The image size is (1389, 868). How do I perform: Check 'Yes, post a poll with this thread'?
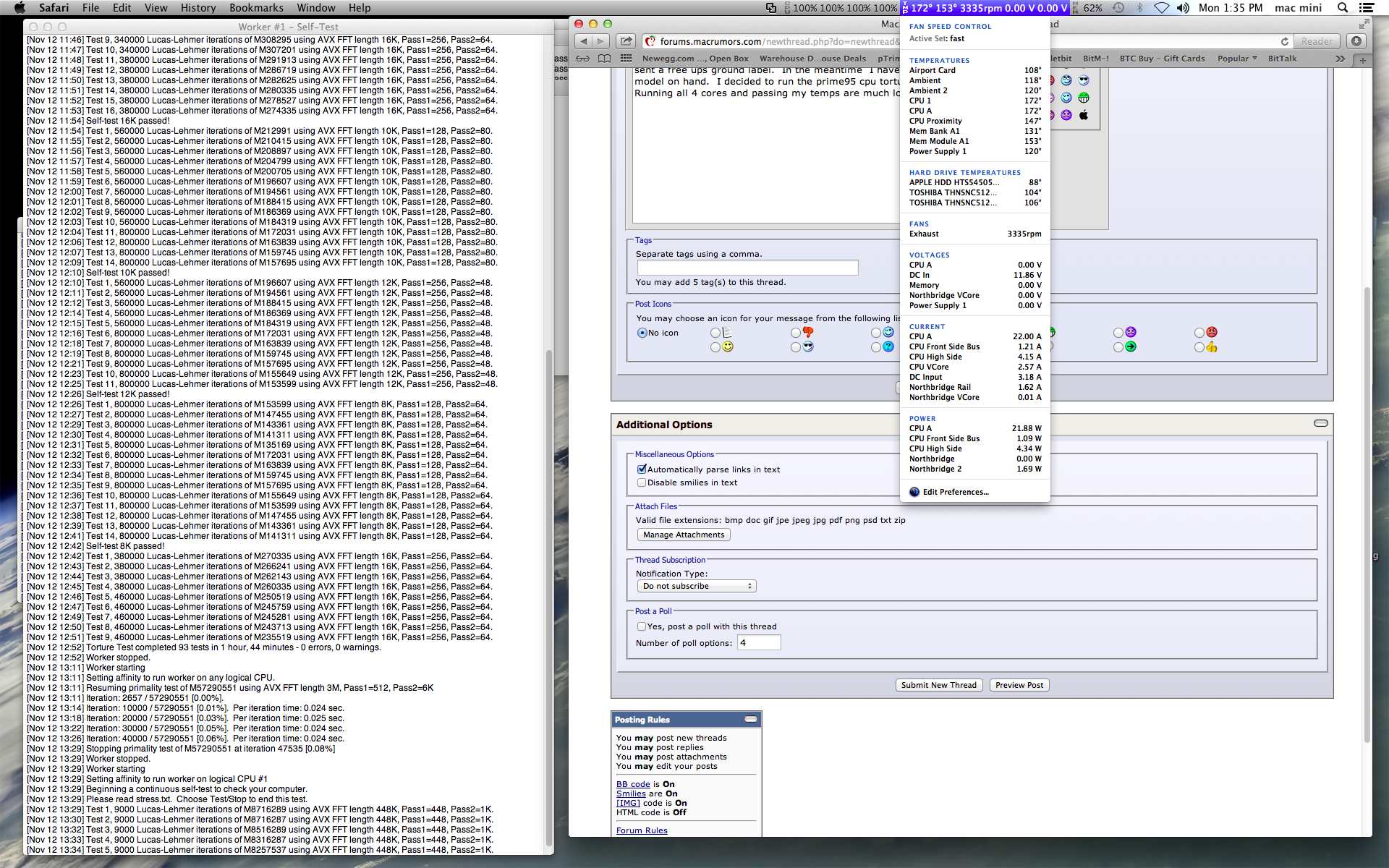pyautogui.click(x=642, y=626)
